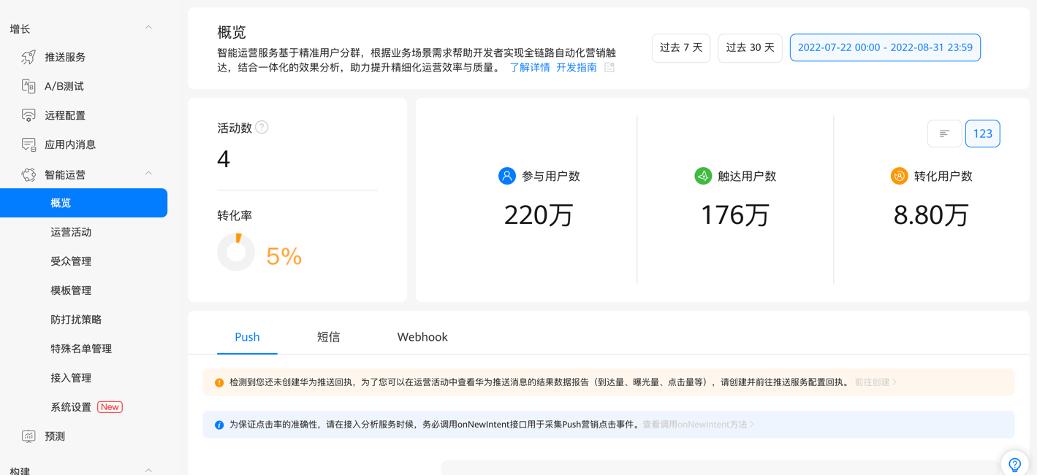Click the 过去 7 天 button
The height and width of the screenshot is (476, 1038).
click(x=681, y=48)
